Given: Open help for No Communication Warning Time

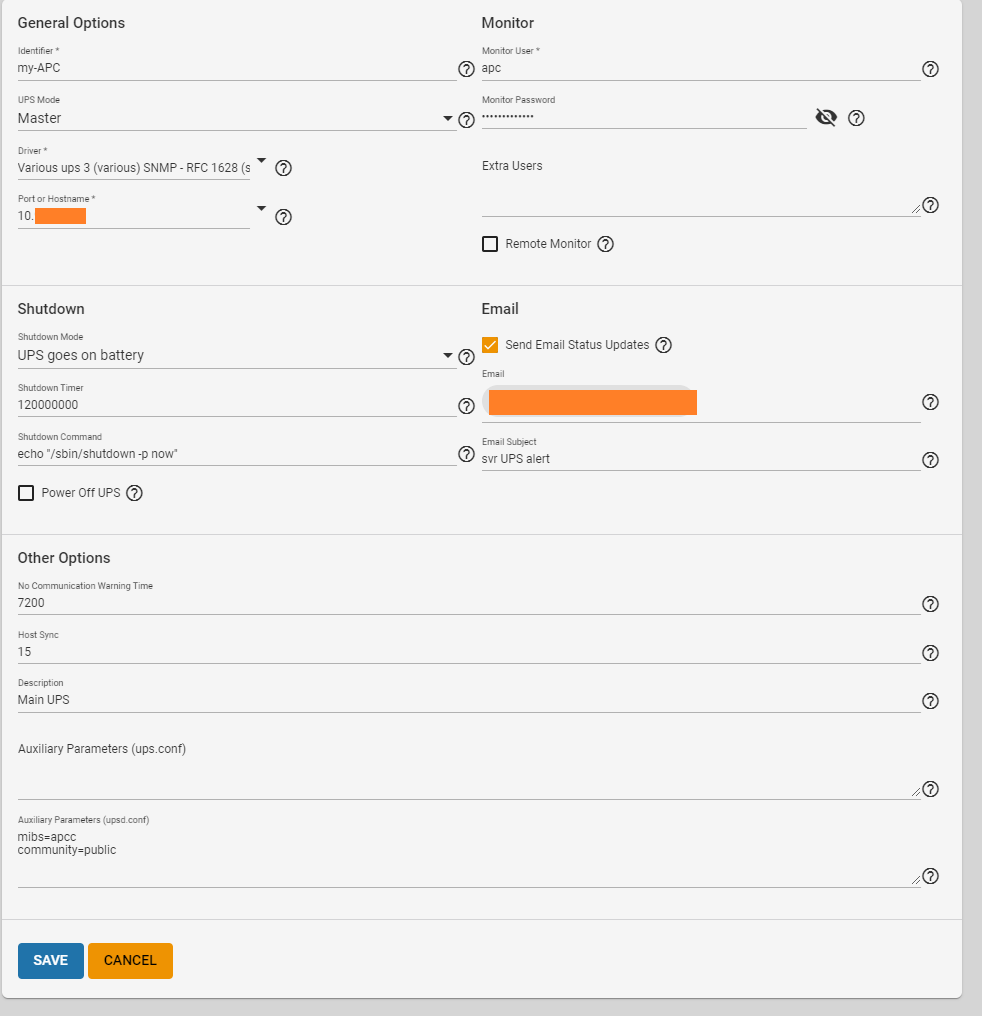Looking at the screenshot, I should 930,604.
